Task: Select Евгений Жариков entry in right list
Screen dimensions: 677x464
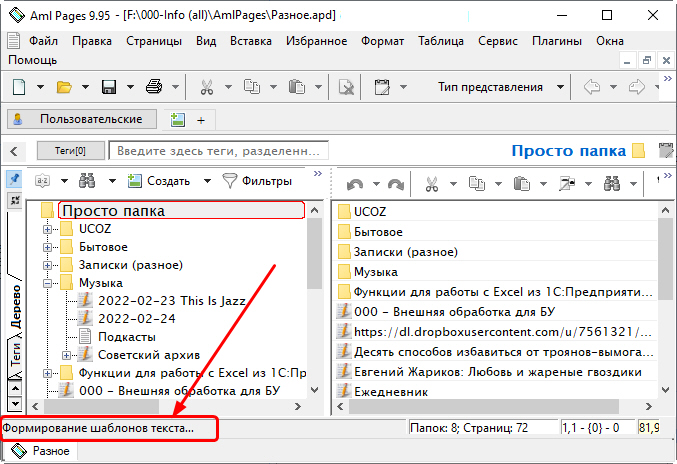Action: [497, 372]
